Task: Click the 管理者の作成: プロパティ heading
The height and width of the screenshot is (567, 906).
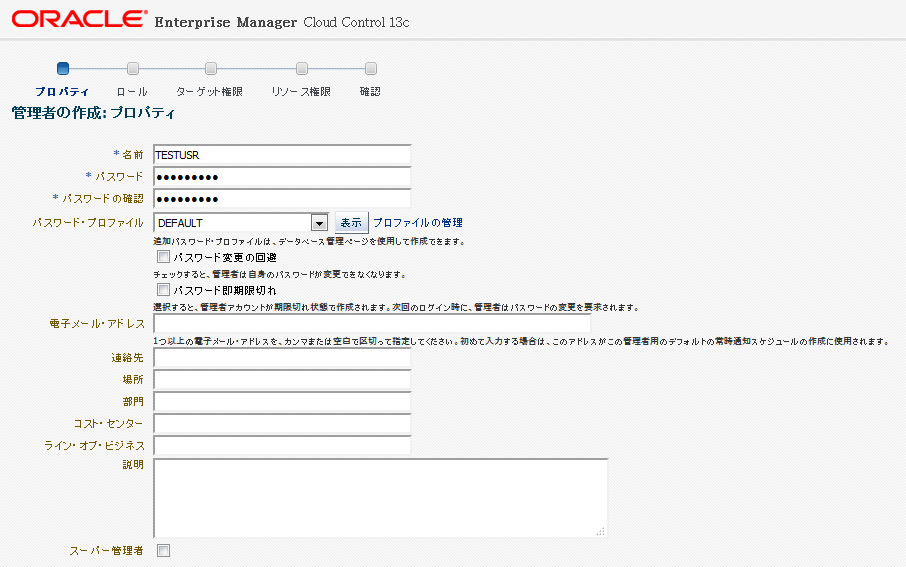Action: point(93,113)
